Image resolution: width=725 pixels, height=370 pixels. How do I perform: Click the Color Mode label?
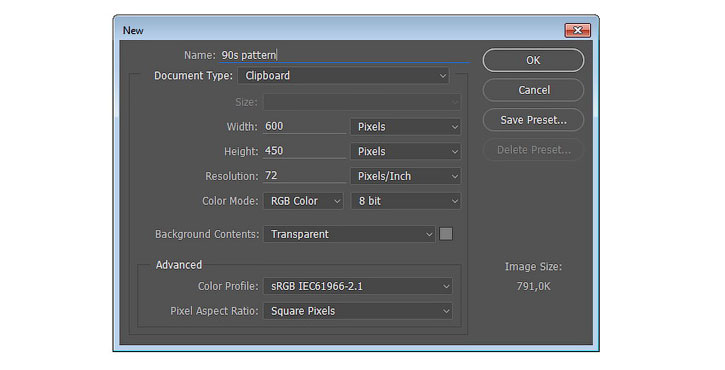230,201
